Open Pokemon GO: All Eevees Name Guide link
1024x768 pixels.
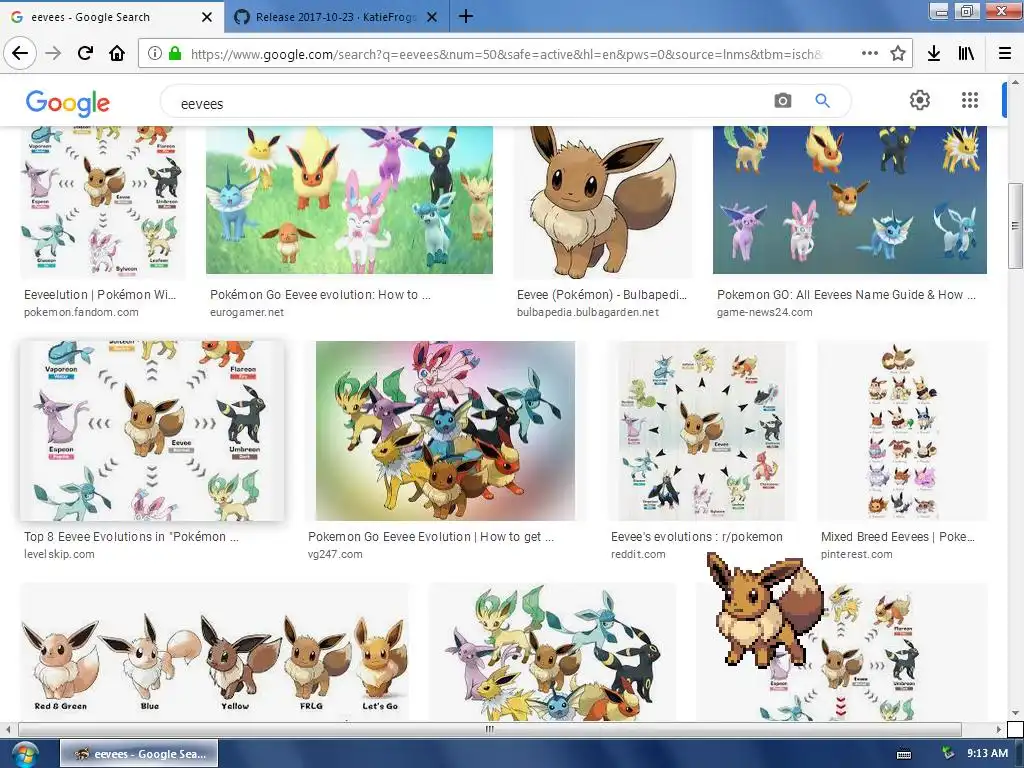click(846, 295)
